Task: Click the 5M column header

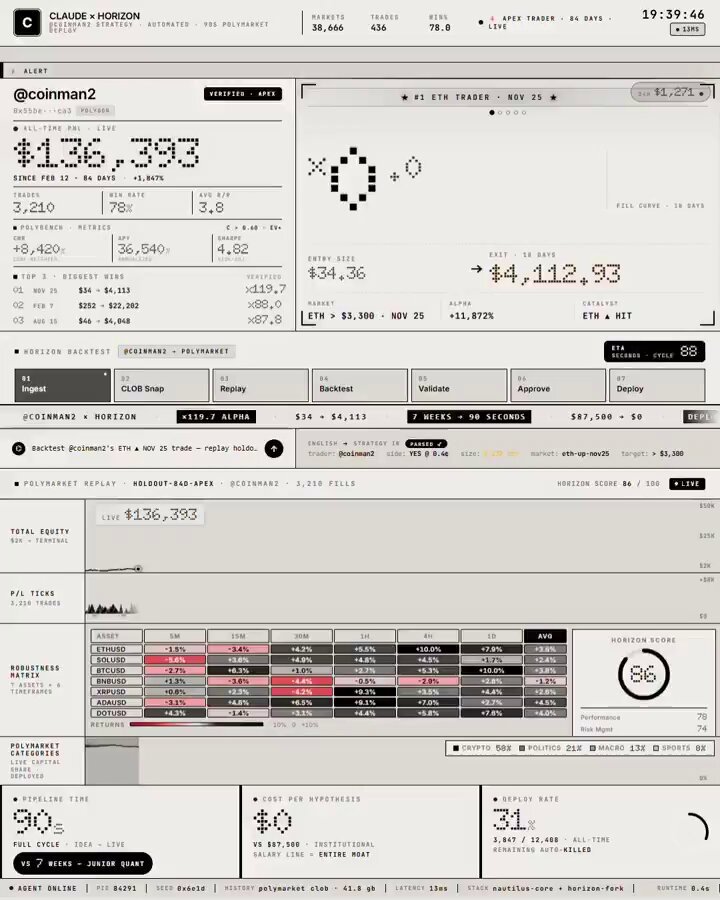Action: [x=175, y=636]
